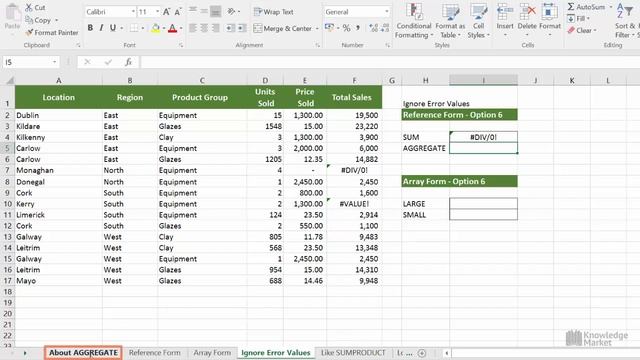Increase decimal places
This screenshot has height=360, width=640.
click(x=373, y=28)
